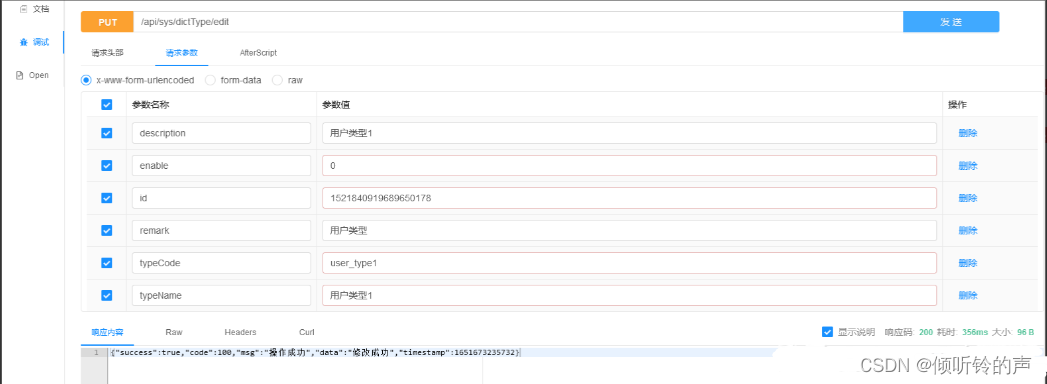
Task: Click the description value field 用户类型1
Action: tap(629, 133)
